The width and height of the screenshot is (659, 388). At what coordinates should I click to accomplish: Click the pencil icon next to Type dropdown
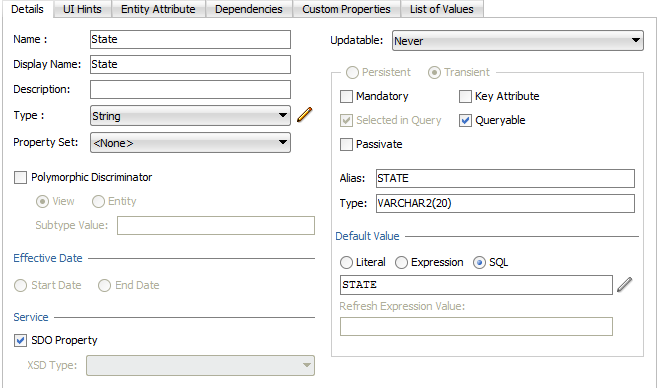pos(305,115)
